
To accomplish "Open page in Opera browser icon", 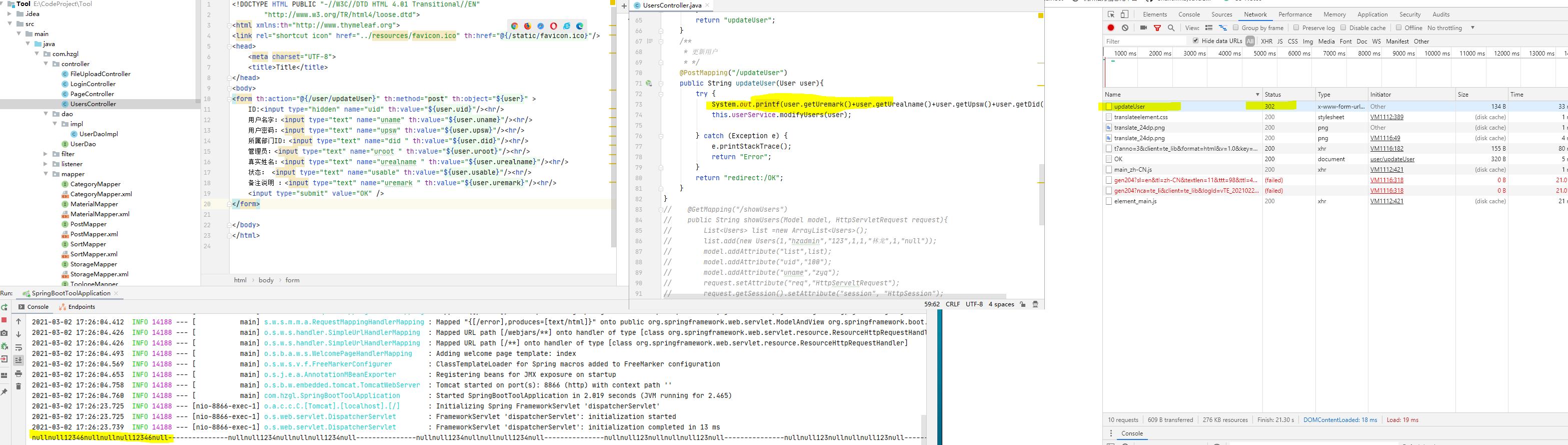I will pyautogui.click(x=553, y=26).
